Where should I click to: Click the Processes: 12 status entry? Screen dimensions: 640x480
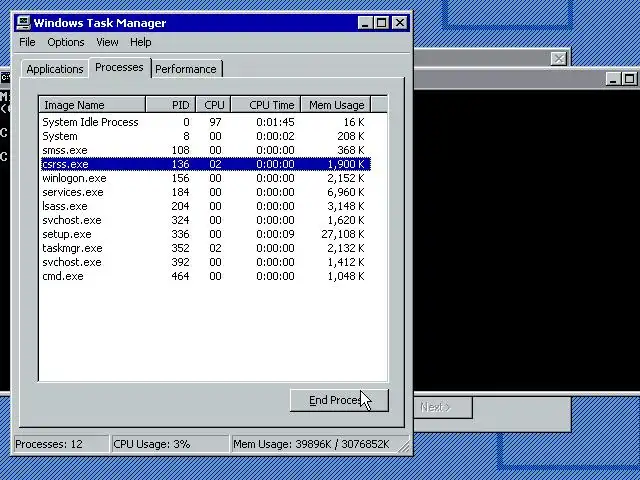[61, 444]
